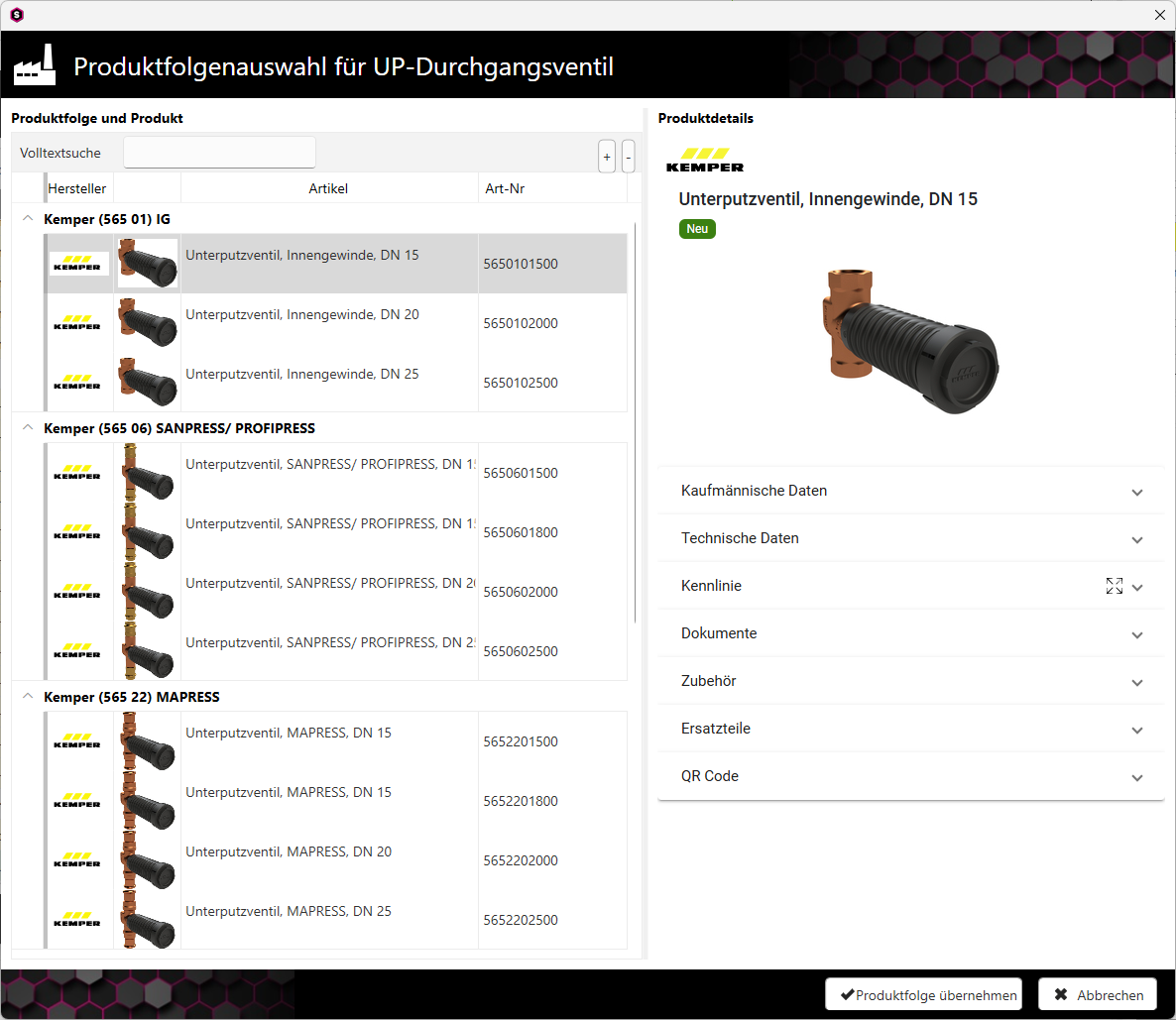Click thumbnail of article 5652201800
The height and width of the screenshot is (1020, 1176).
pos(148,800)
